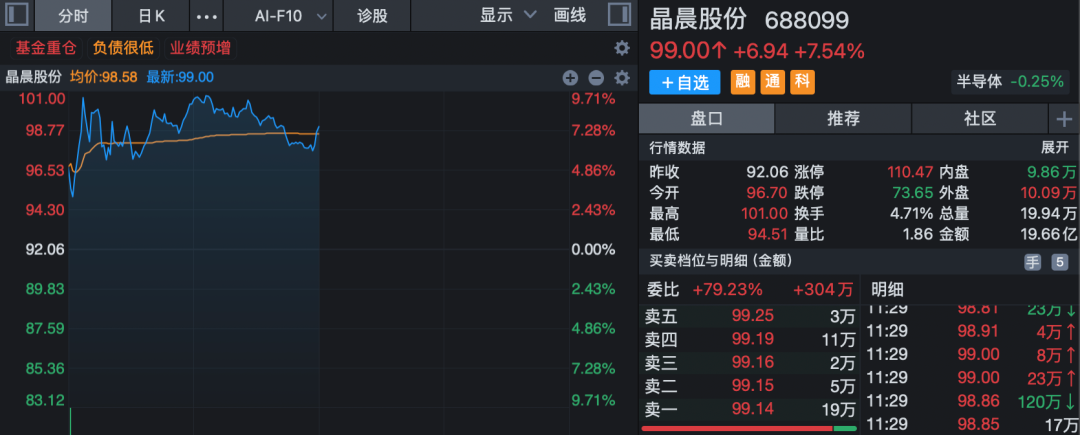
Task: Click the red-green bid ask ratio bar
Action: coord(749,428)
